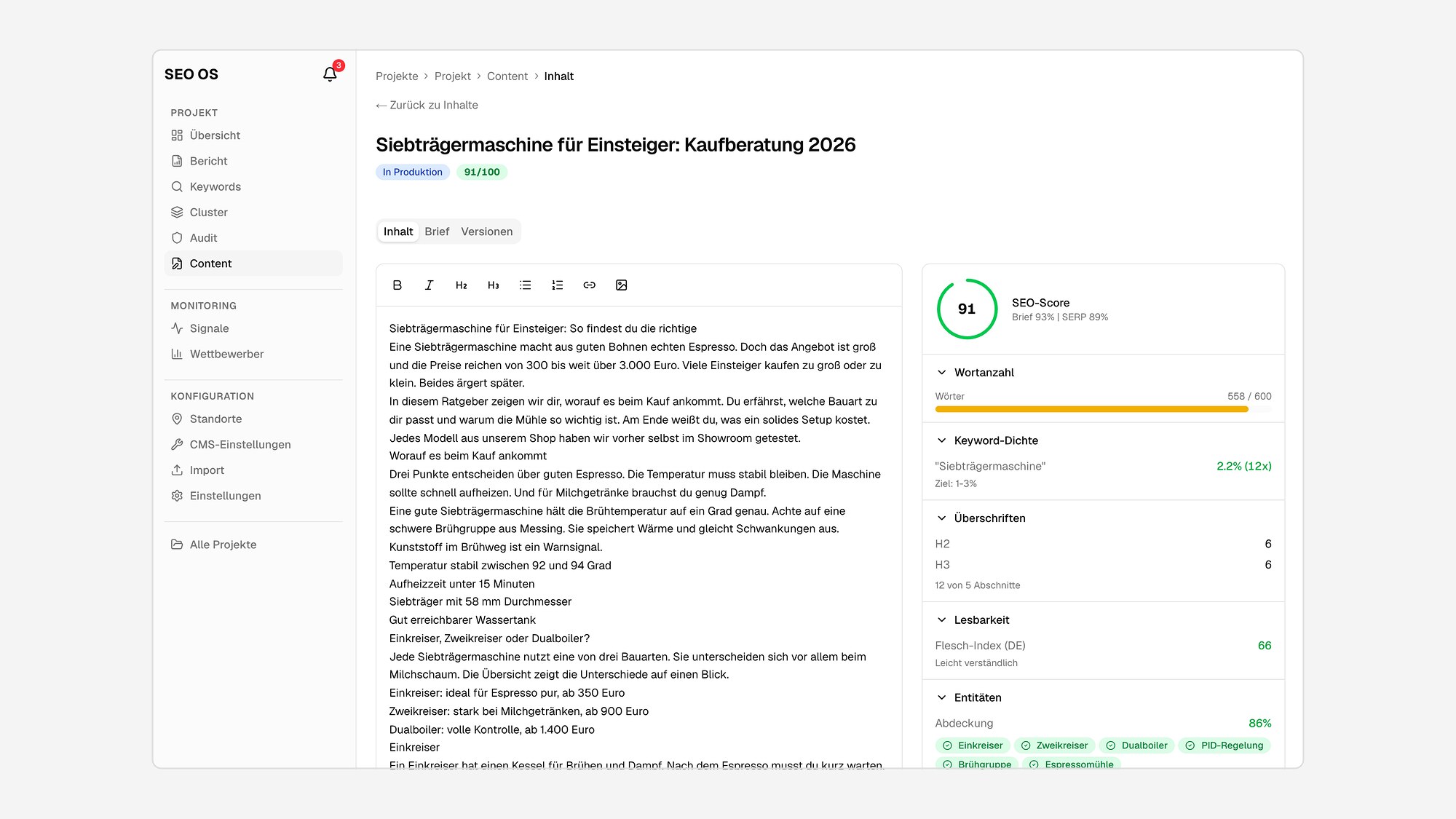Insert an H2 heading

[x=461, y=285]
